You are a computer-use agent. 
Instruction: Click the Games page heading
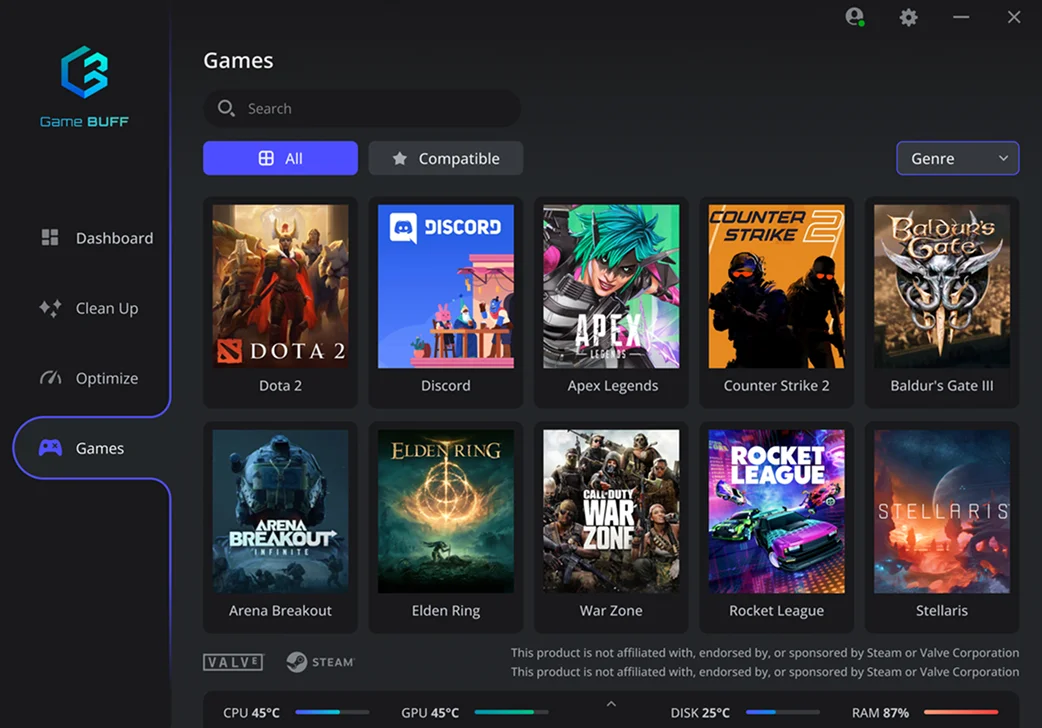click(239, 61)
